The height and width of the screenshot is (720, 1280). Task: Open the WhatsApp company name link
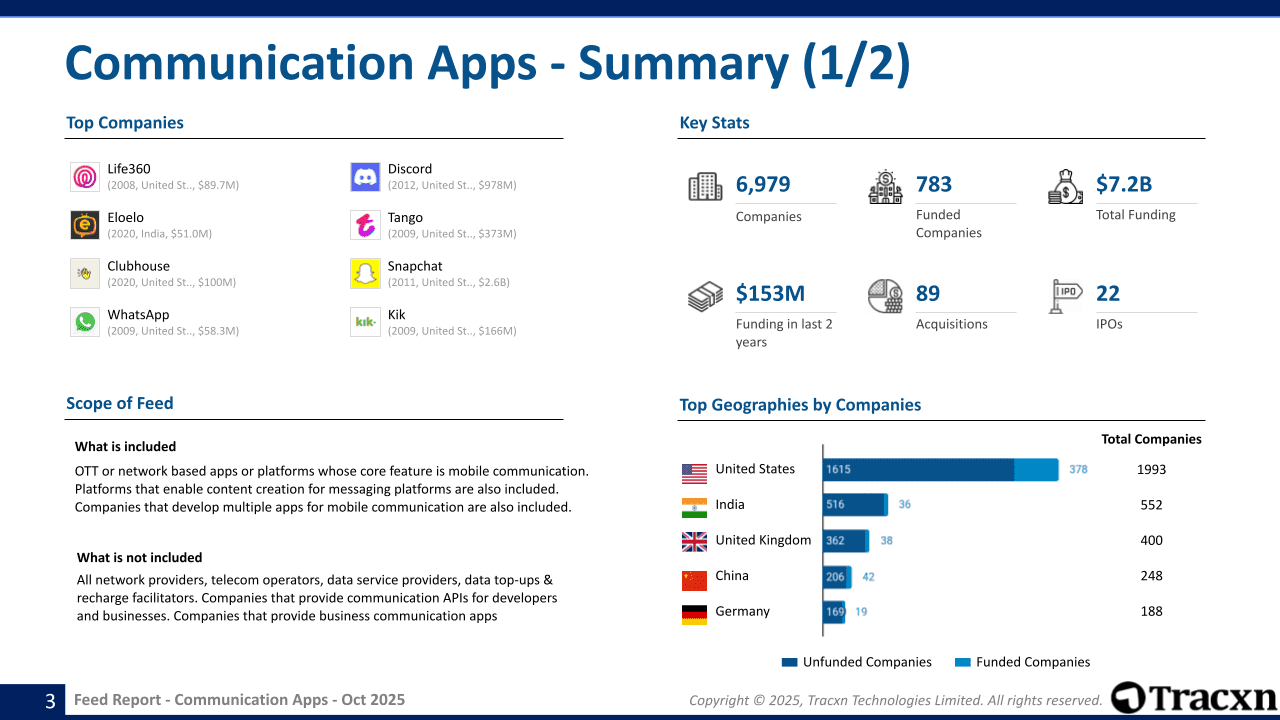138,314
